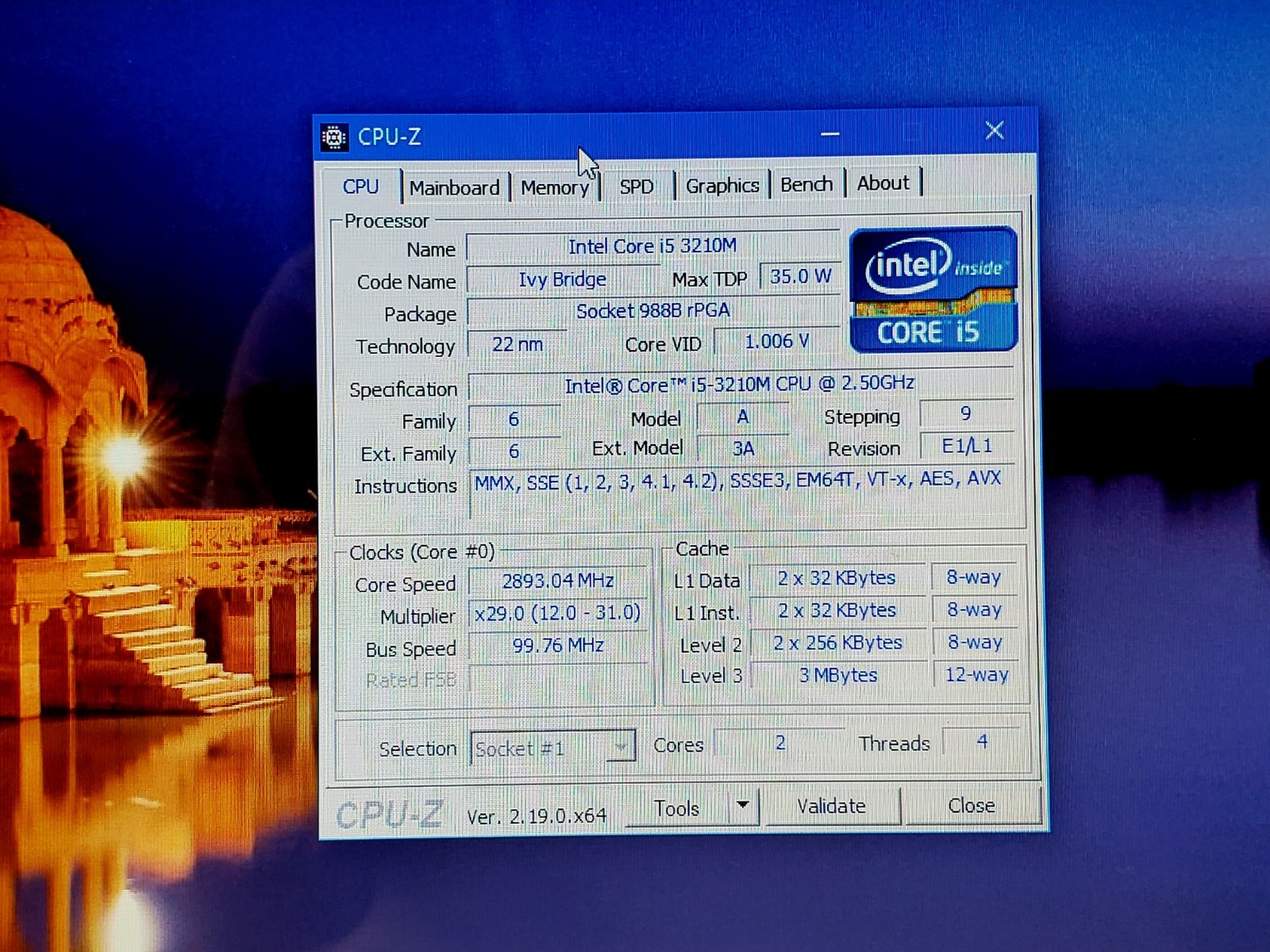
Task: Click the Socket 988B rPGA package value
Action: point(652,311)
